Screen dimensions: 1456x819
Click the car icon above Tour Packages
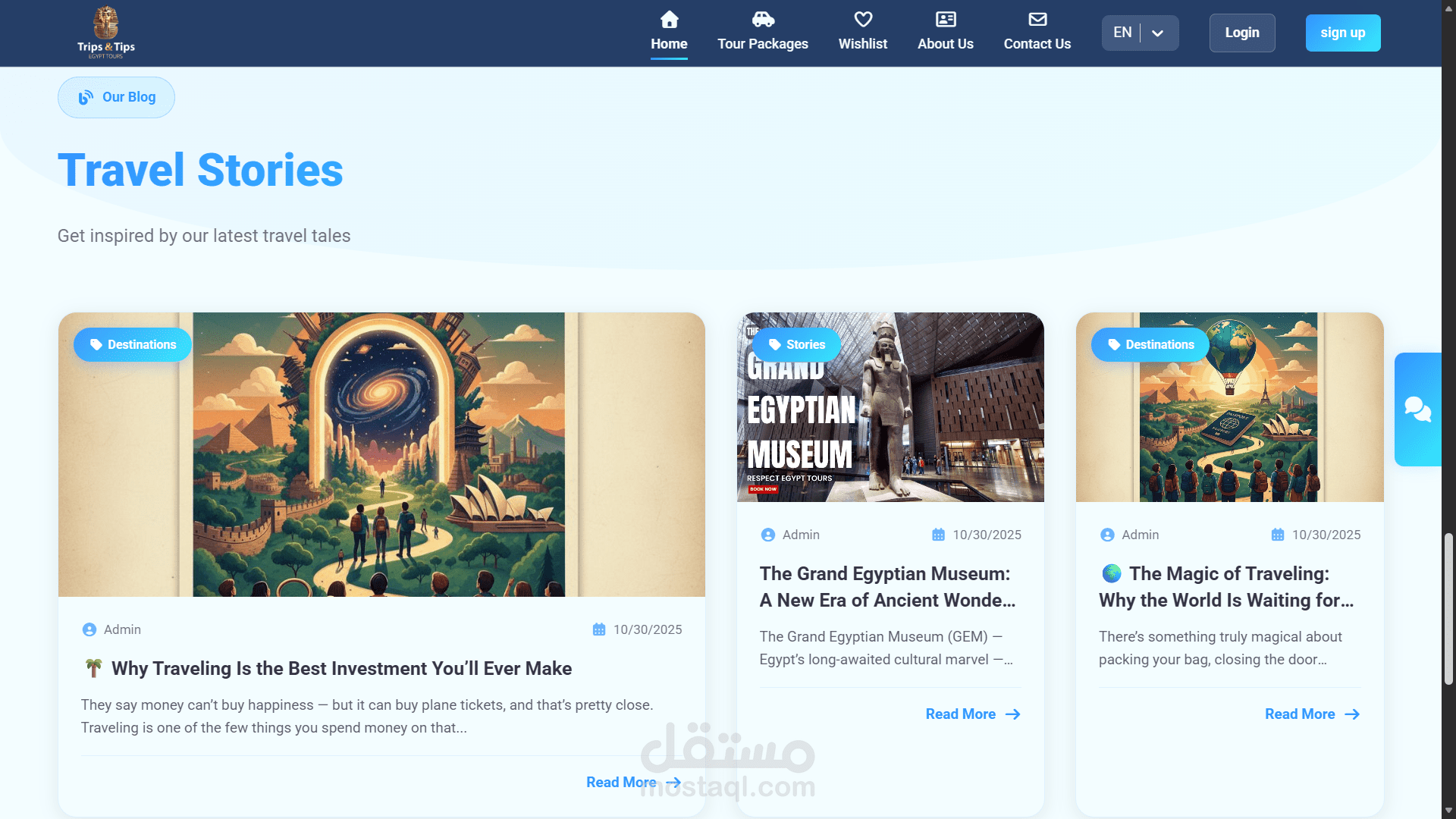pyautogui.click(x=763, y=19)
